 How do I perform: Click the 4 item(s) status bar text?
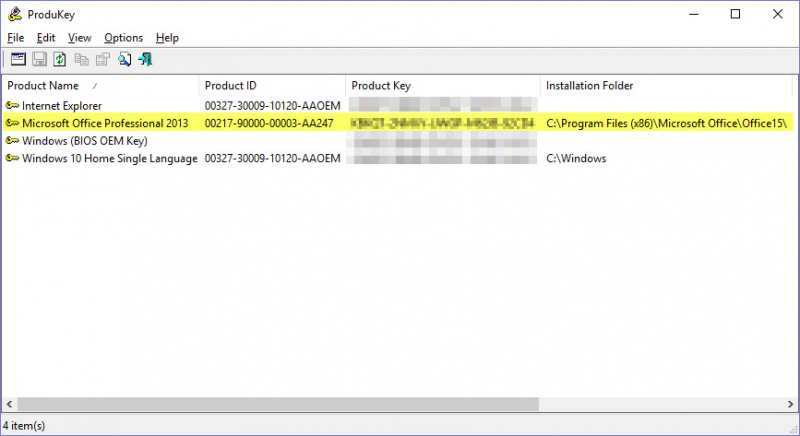tap(24, 425)
